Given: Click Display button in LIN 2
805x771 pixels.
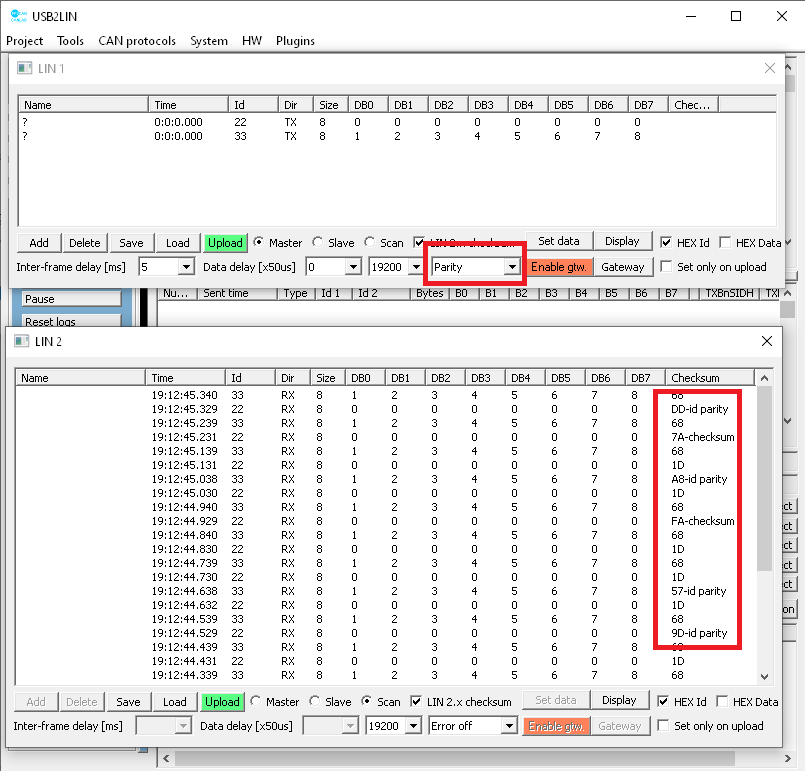Looking at the screenshot, I should coord(619,700).
